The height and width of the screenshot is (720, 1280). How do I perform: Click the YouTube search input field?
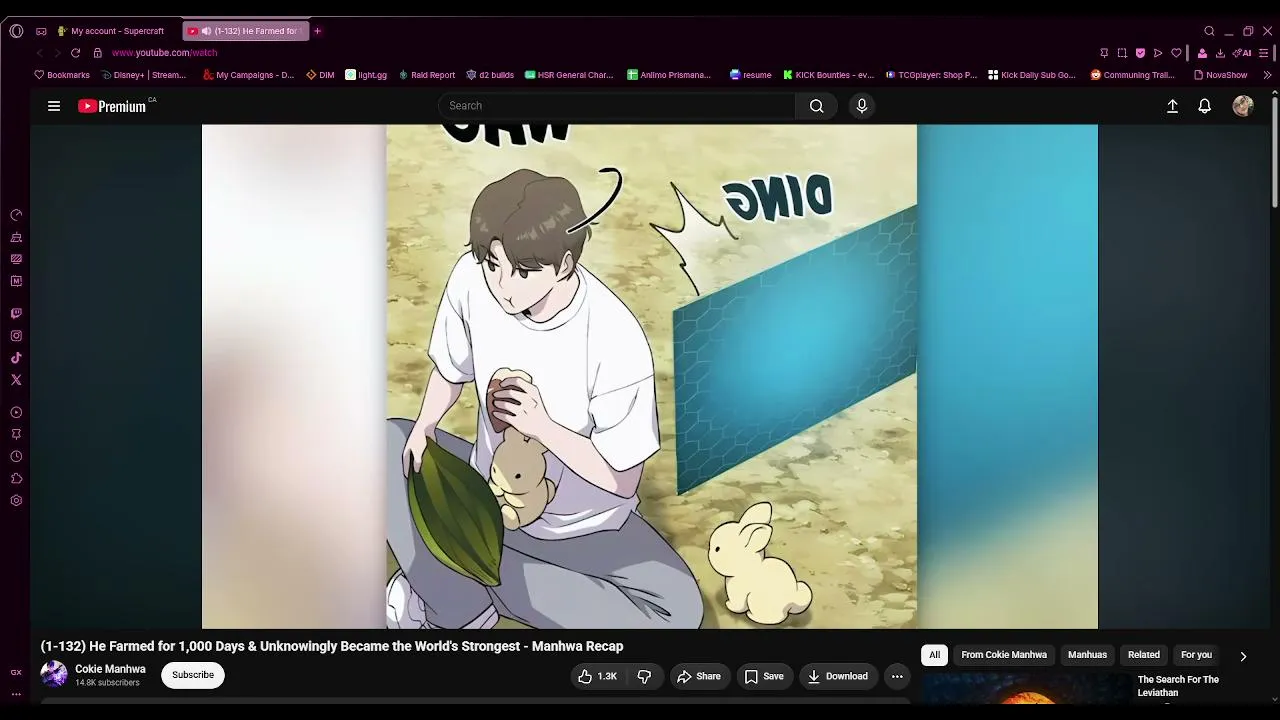(x=617, y=106)
